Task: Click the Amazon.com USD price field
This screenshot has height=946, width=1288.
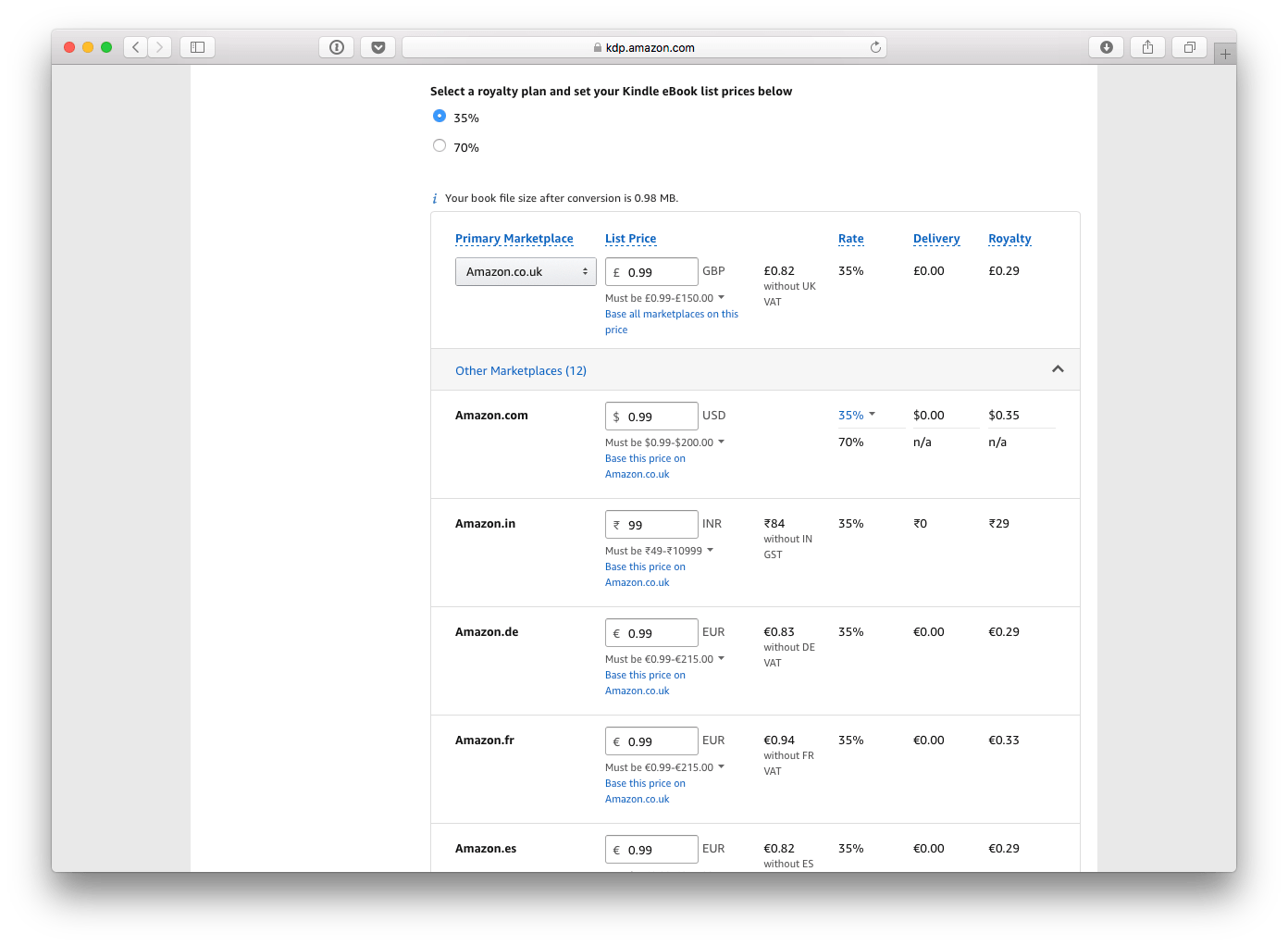Action: pyautogui.click(x=651, y=417)
